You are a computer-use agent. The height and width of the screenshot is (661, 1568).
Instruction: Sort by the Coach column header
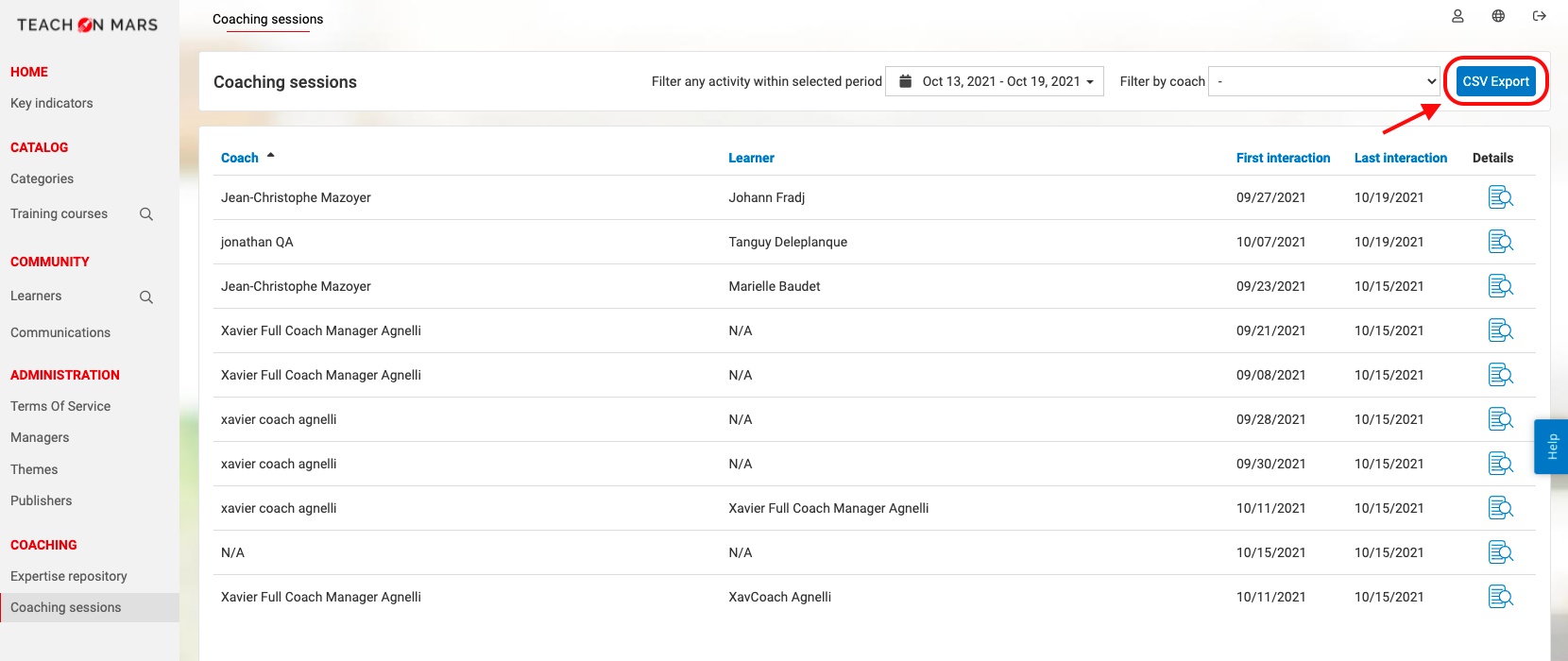coord(240,158)
